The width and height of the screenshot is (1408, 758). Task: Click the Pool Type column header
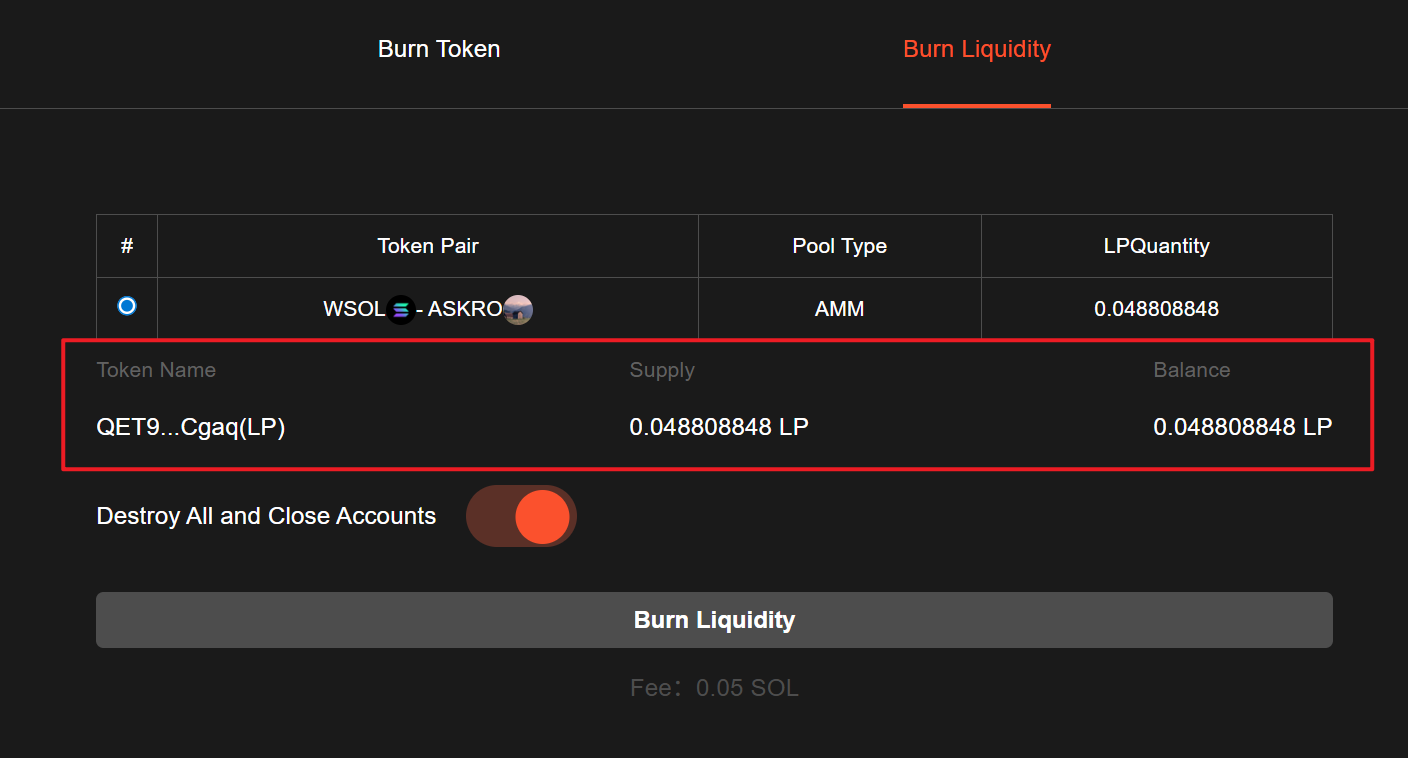[x=839, y=246]
